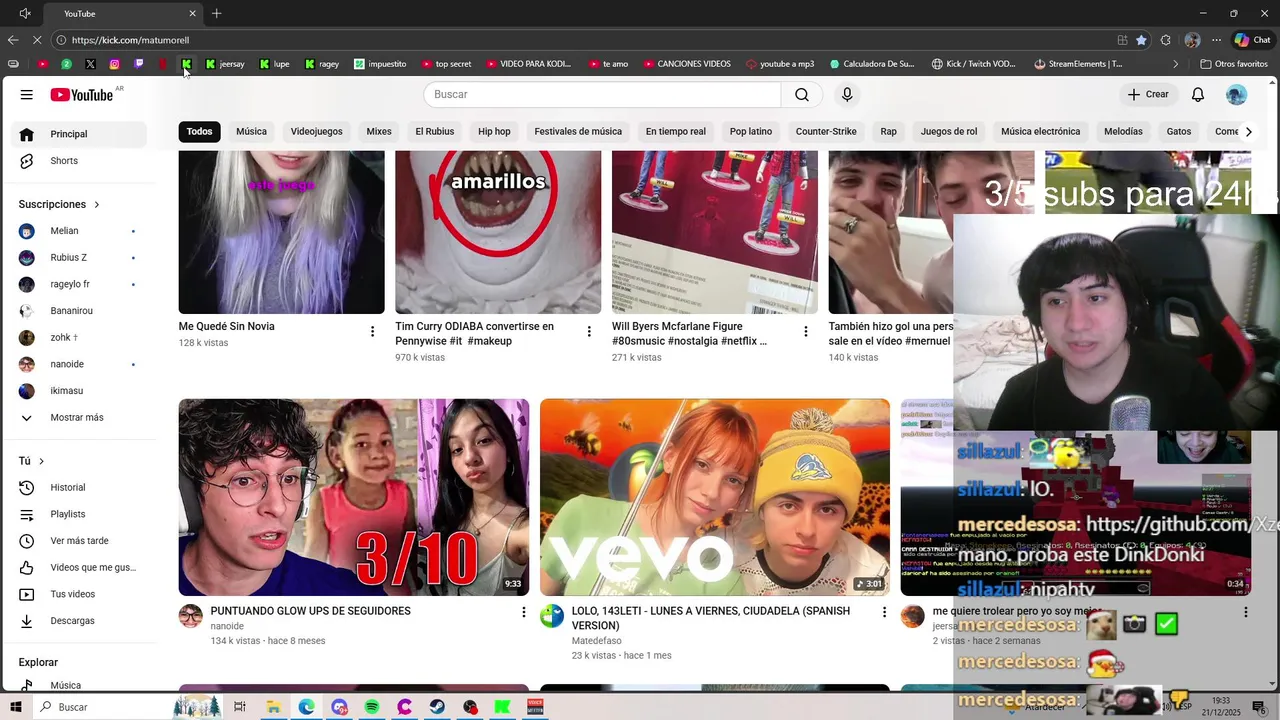Open the YouTube hamburger guide menu
Viewport: 1280px width, 720px height.
[x=27, y=94]
